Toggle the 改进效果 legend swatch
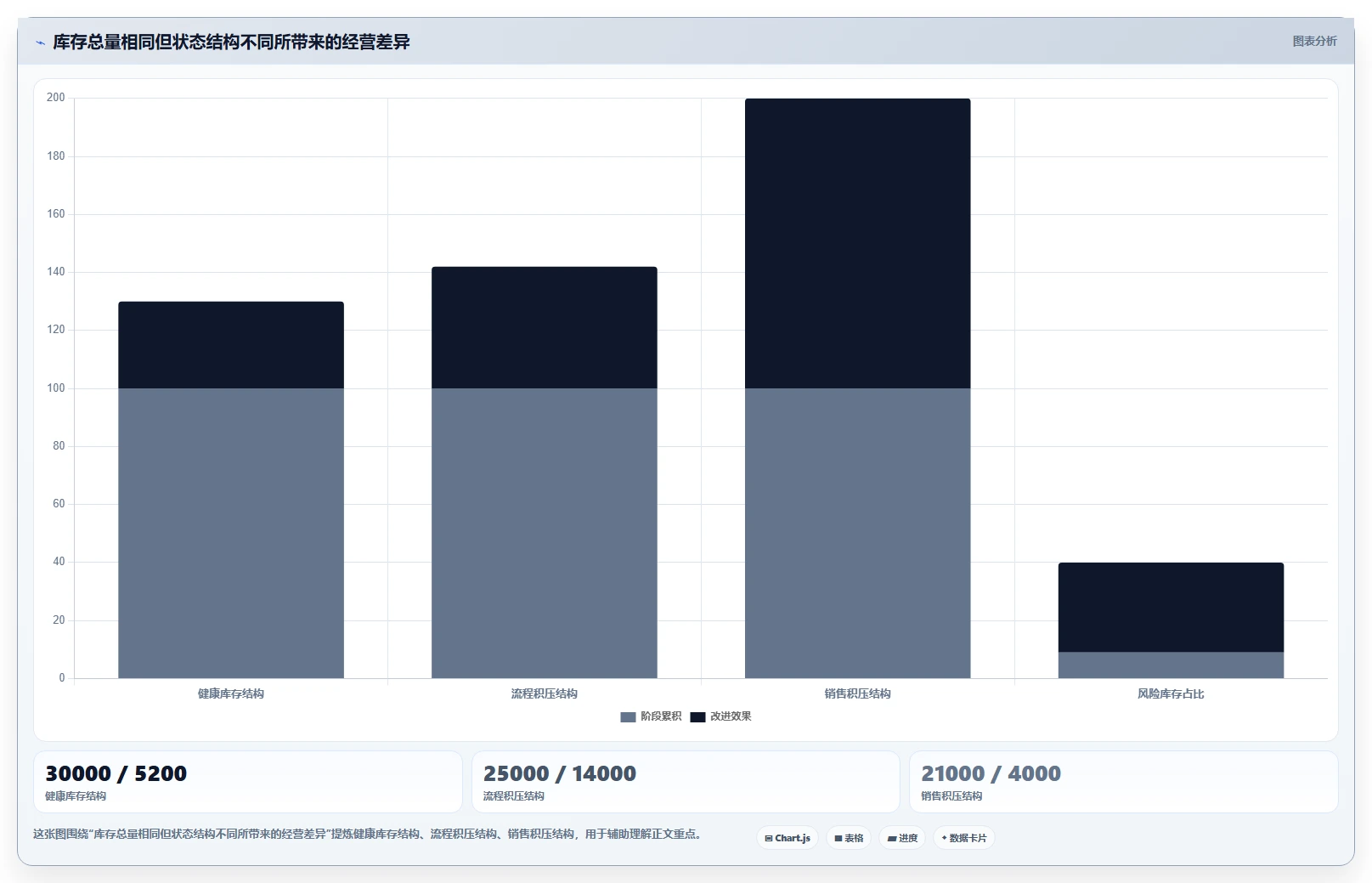 [x=697, y=717]
